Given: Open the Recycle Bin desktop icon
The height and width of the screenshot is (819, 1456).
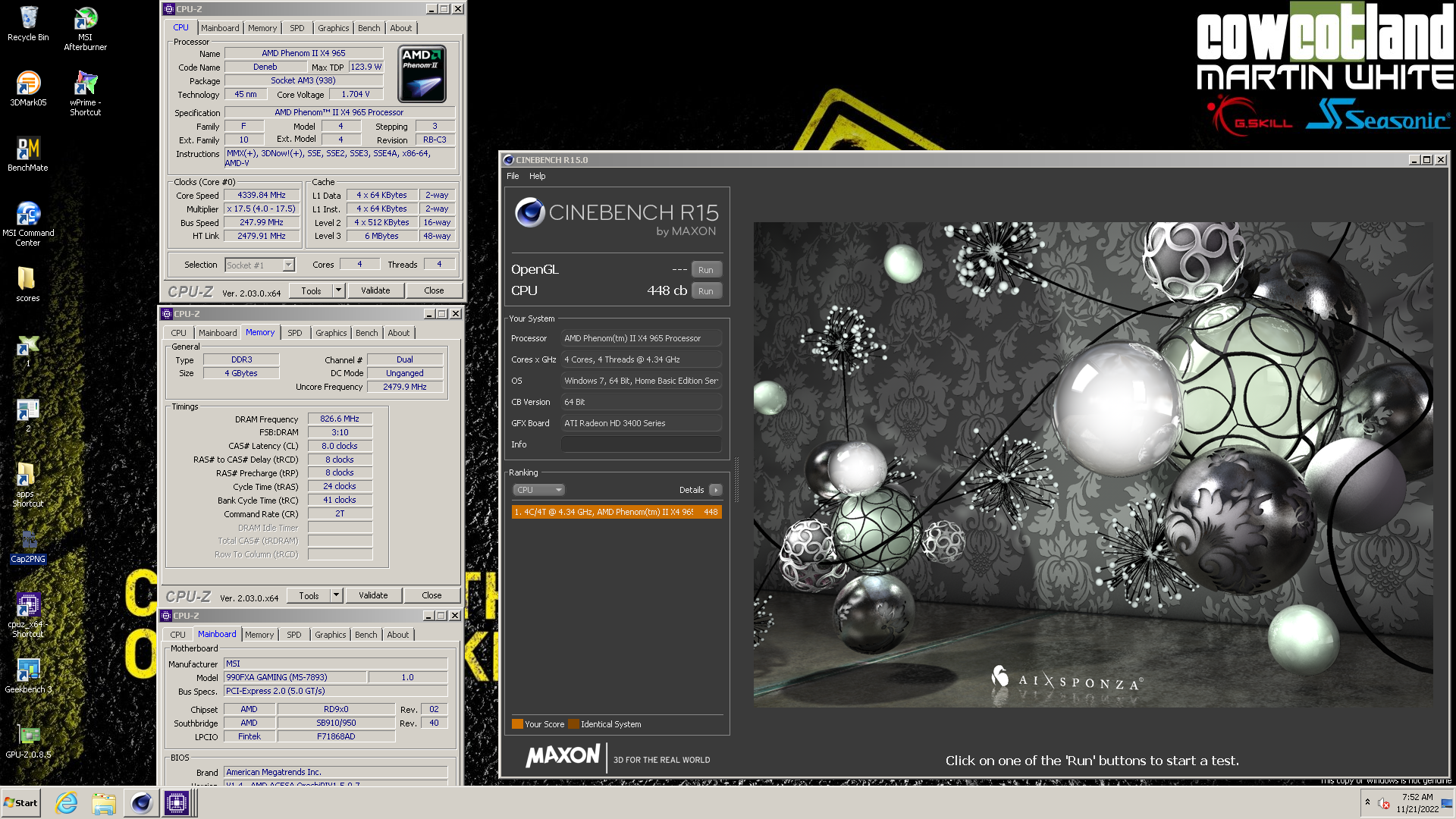Looking at the screenshot, I should tap(28, 23).
